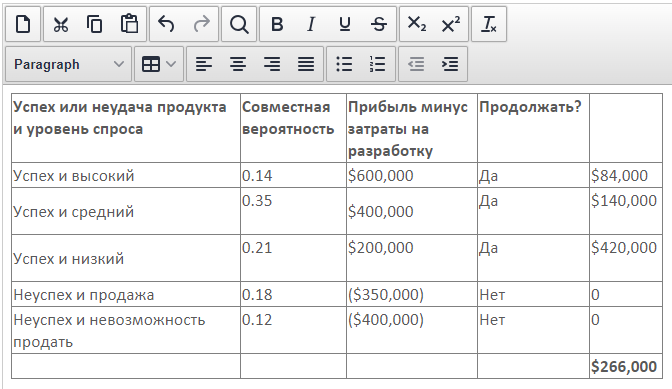672x389 pixels.
Task: Align text left
Action: [x=204, y=64]
